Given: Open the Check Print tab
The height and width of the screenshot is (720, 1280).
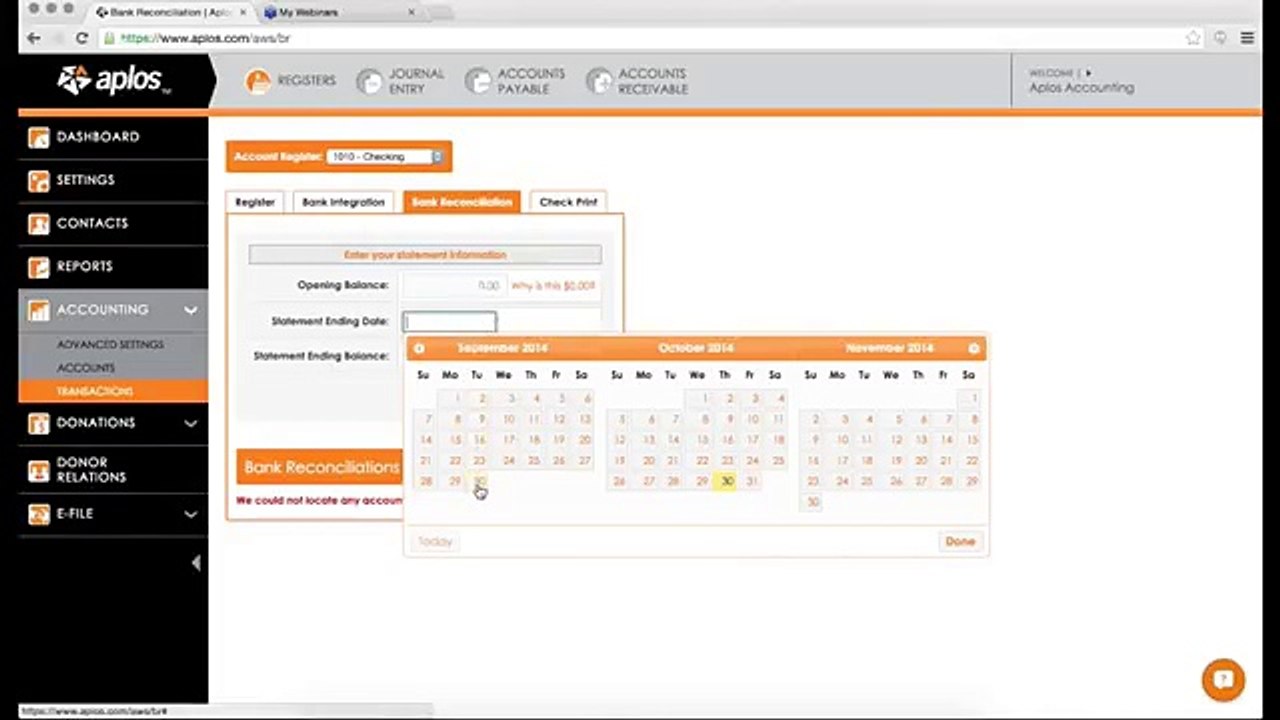Looking at the screenshot, I should click(568, 202).
